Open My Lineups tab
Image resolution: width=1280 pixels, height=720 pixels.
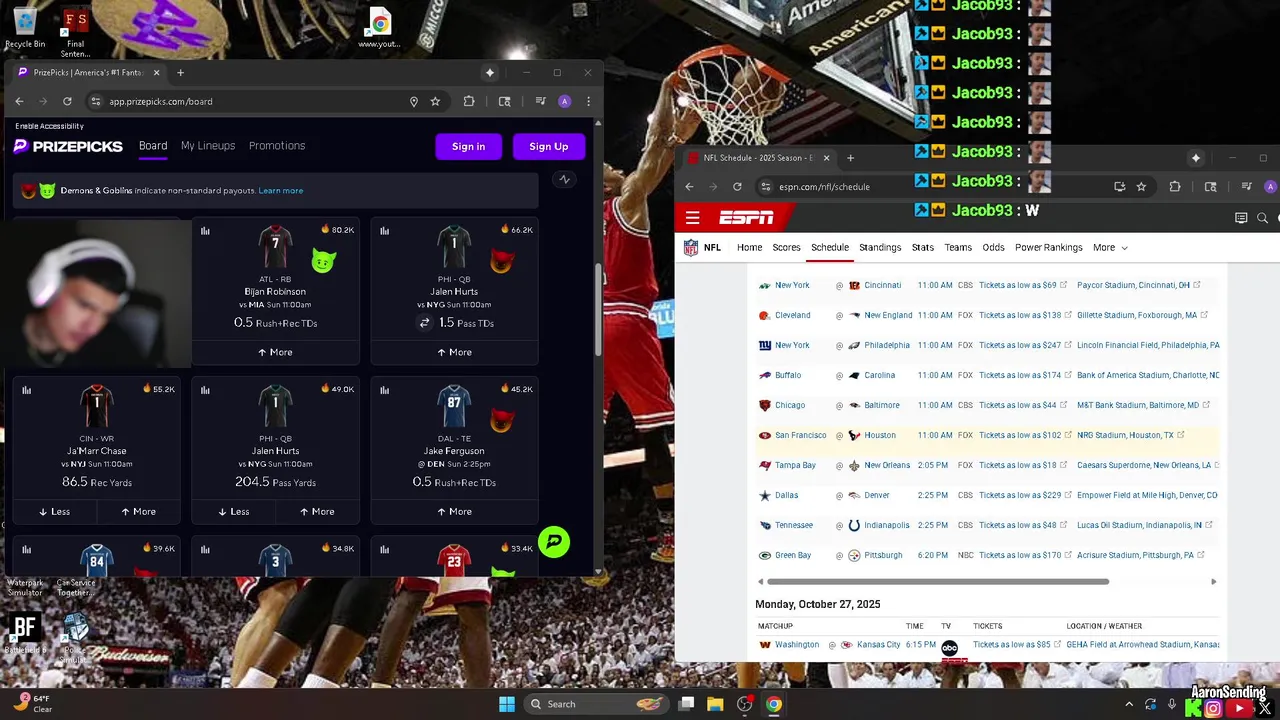208,146
